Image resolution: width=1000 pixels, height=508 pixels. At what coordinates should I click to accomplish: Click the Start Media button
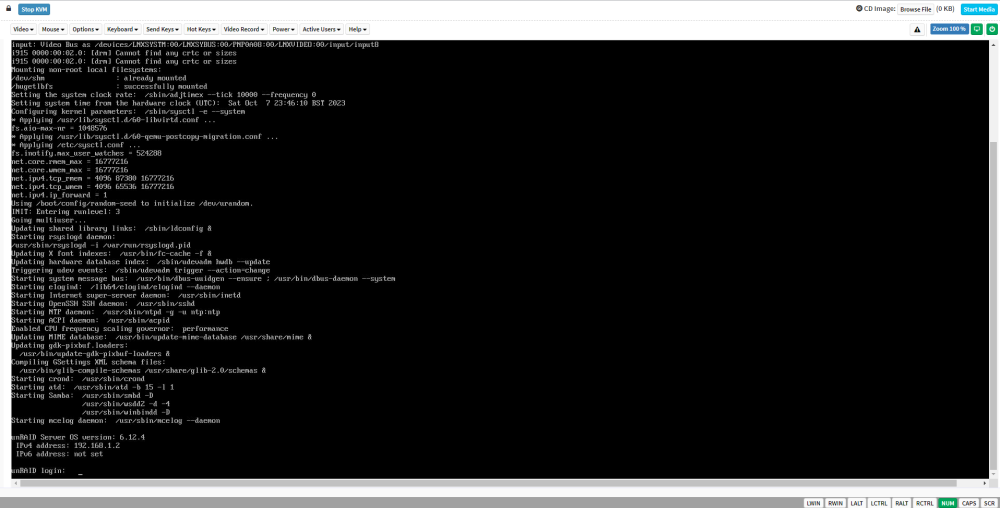tap(978, 9)
